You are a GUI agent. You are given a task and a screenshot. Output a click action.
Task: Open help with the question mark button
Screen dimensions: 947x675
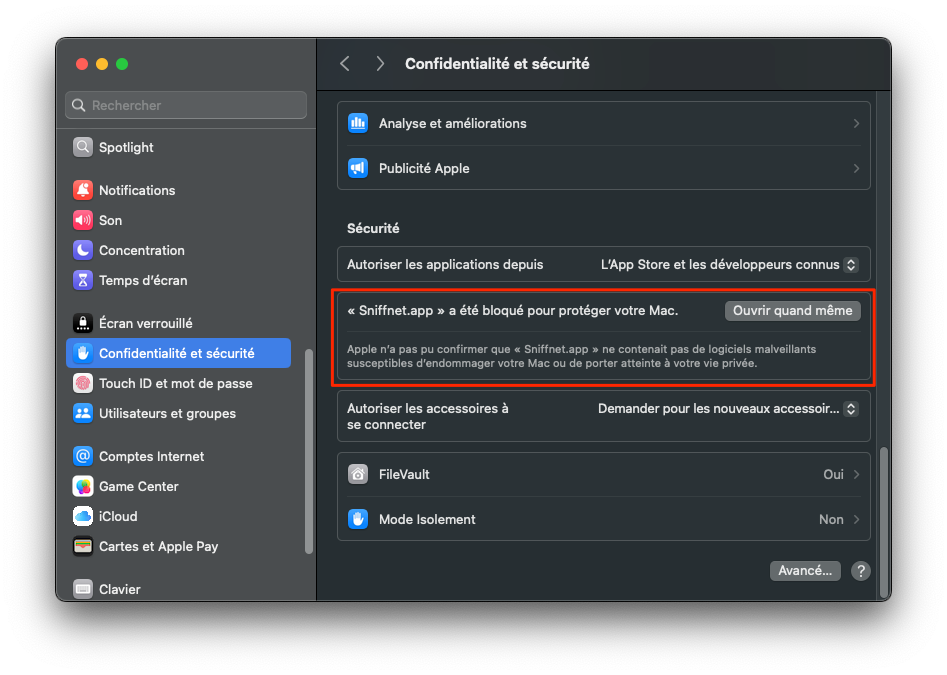[x=861, y=571]
